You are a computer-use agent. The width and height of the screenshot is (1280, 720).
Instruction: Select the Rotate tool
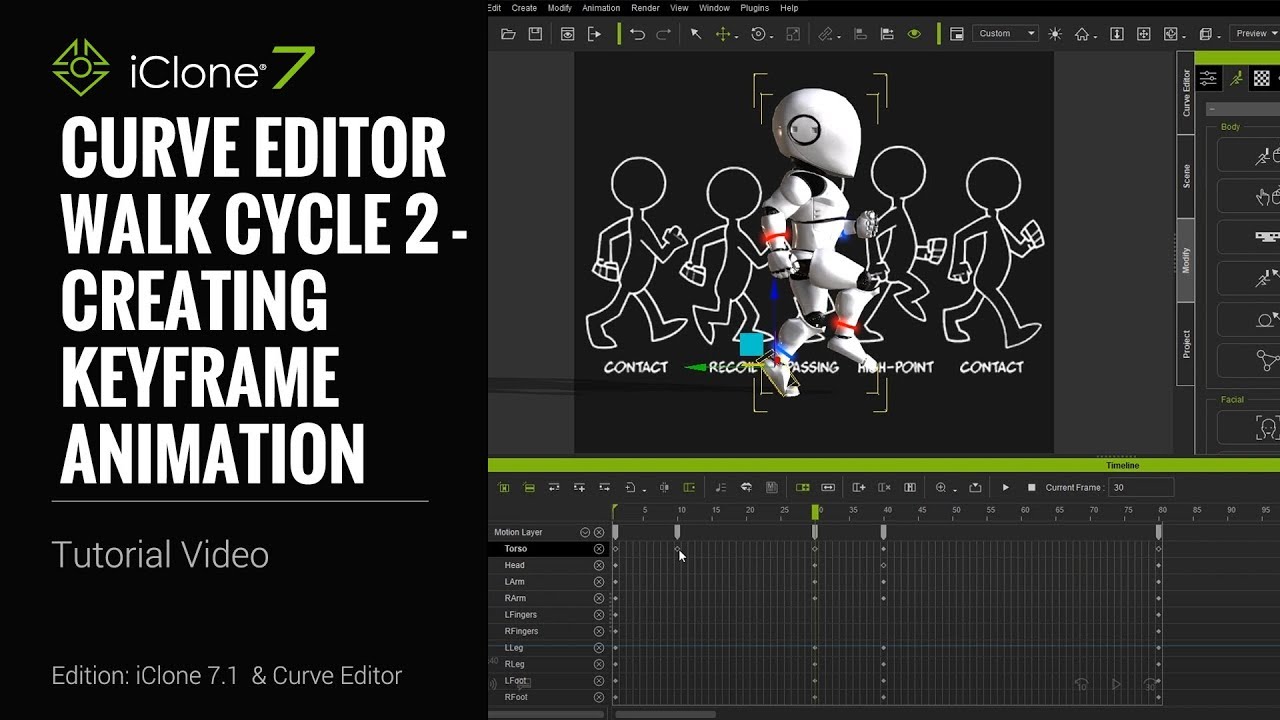coord(758,34)
